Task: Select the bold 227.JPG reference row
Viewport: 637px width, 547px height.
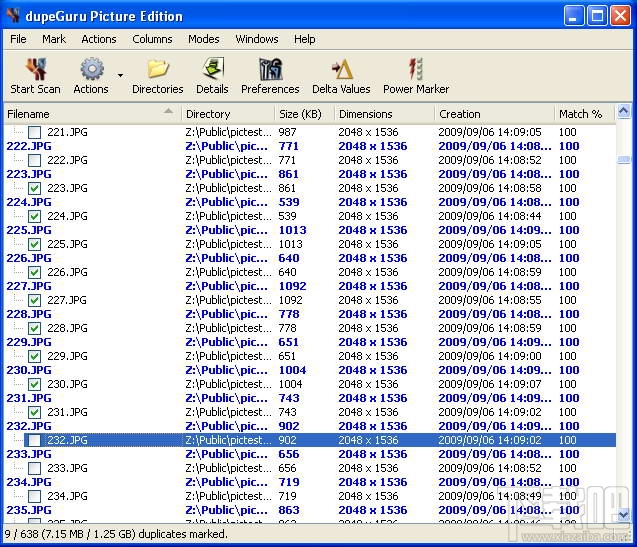Action: (x=29, y=286)
